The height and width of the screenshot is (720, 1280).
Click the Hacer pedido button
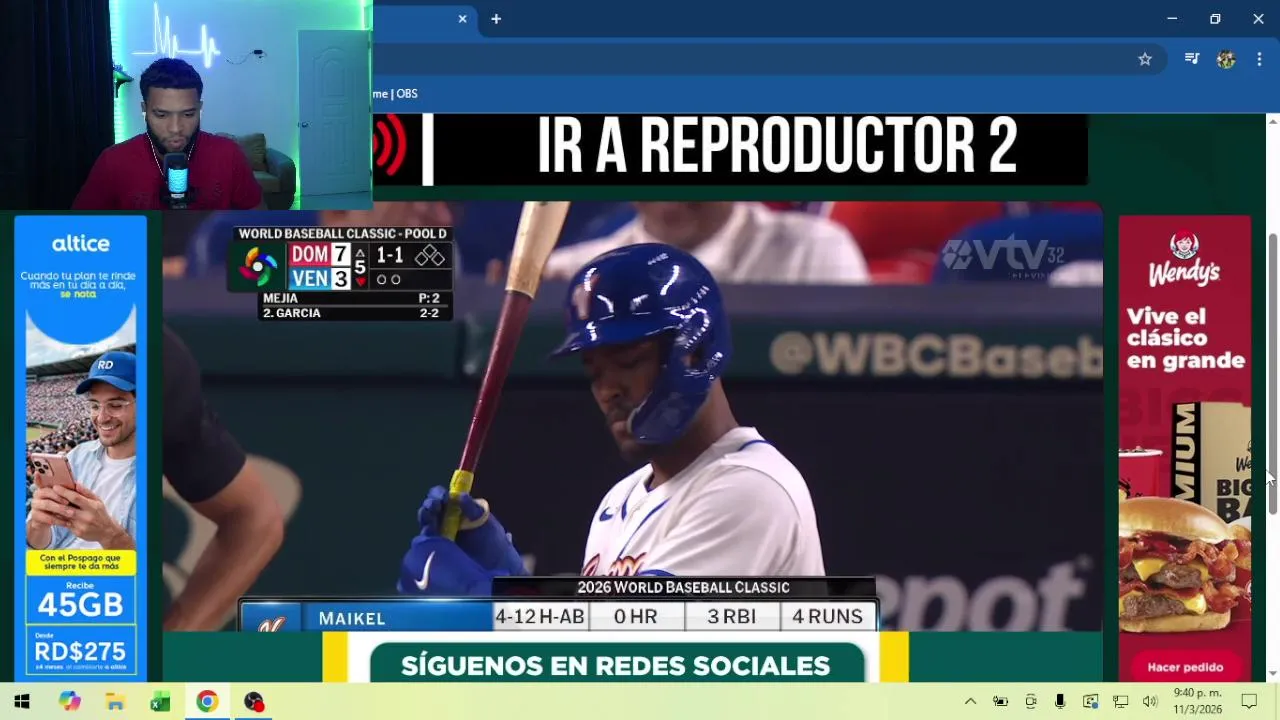(x=1185, y=667)
